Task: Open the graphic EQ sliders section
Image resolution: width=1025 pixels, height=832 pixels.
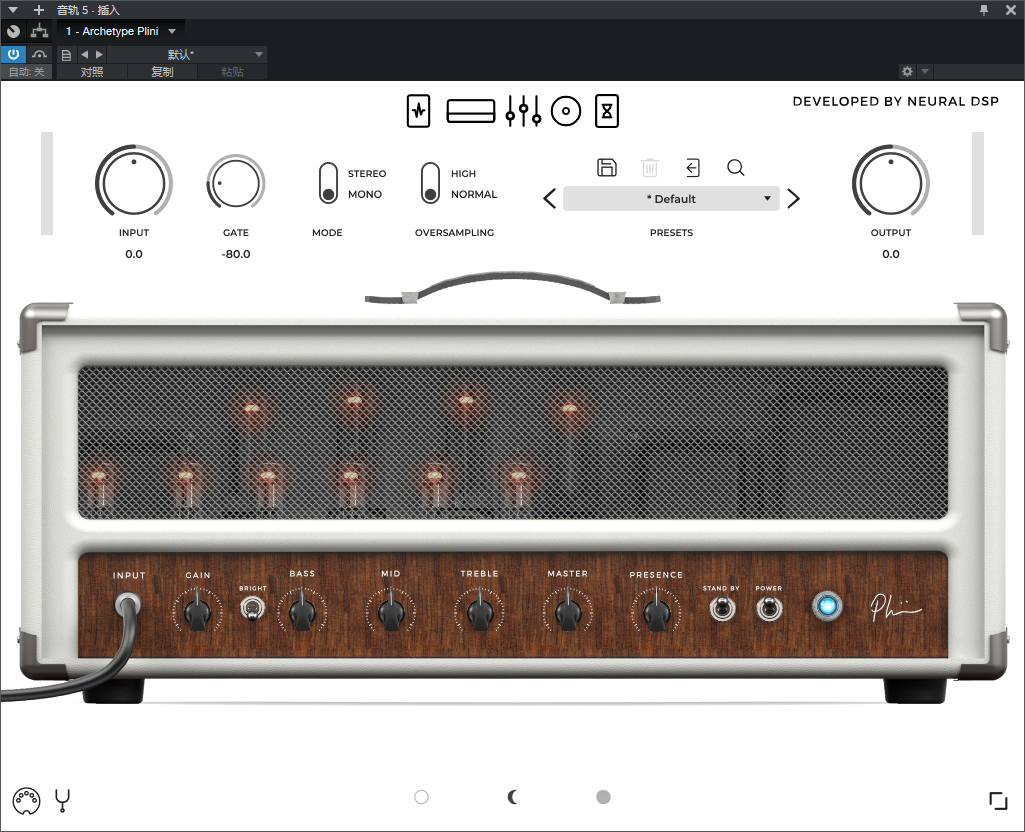Action: [x=524, y=111]
